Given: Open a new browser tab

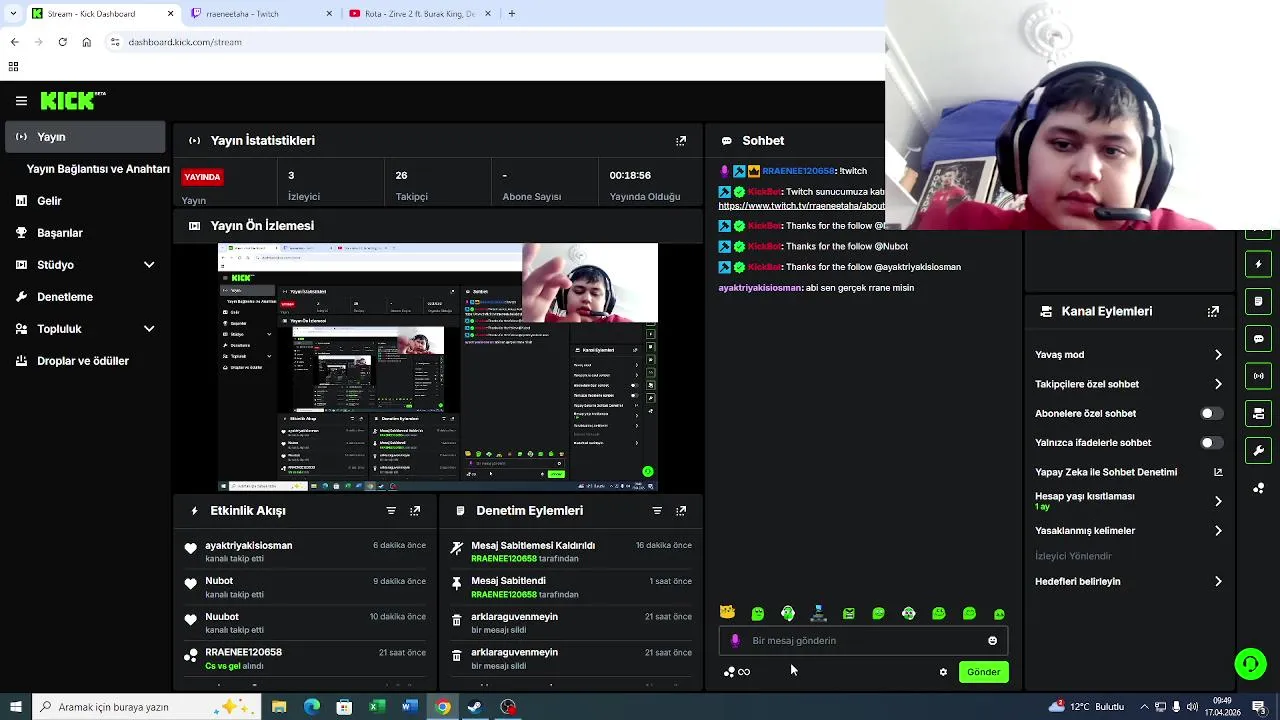Looking at the screenshot, I should point(511,14).
